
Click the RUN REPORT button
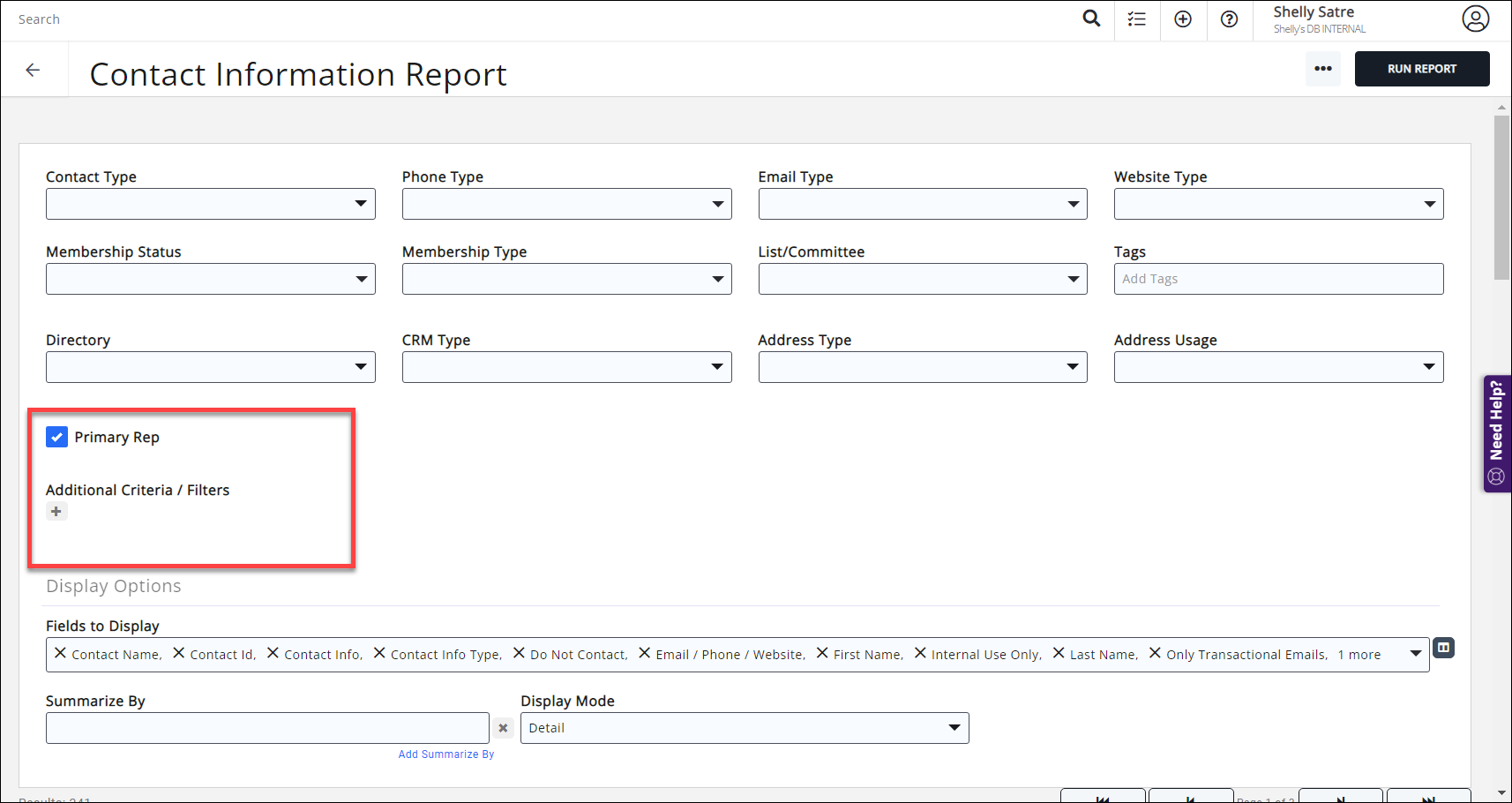pos(1421,69)
